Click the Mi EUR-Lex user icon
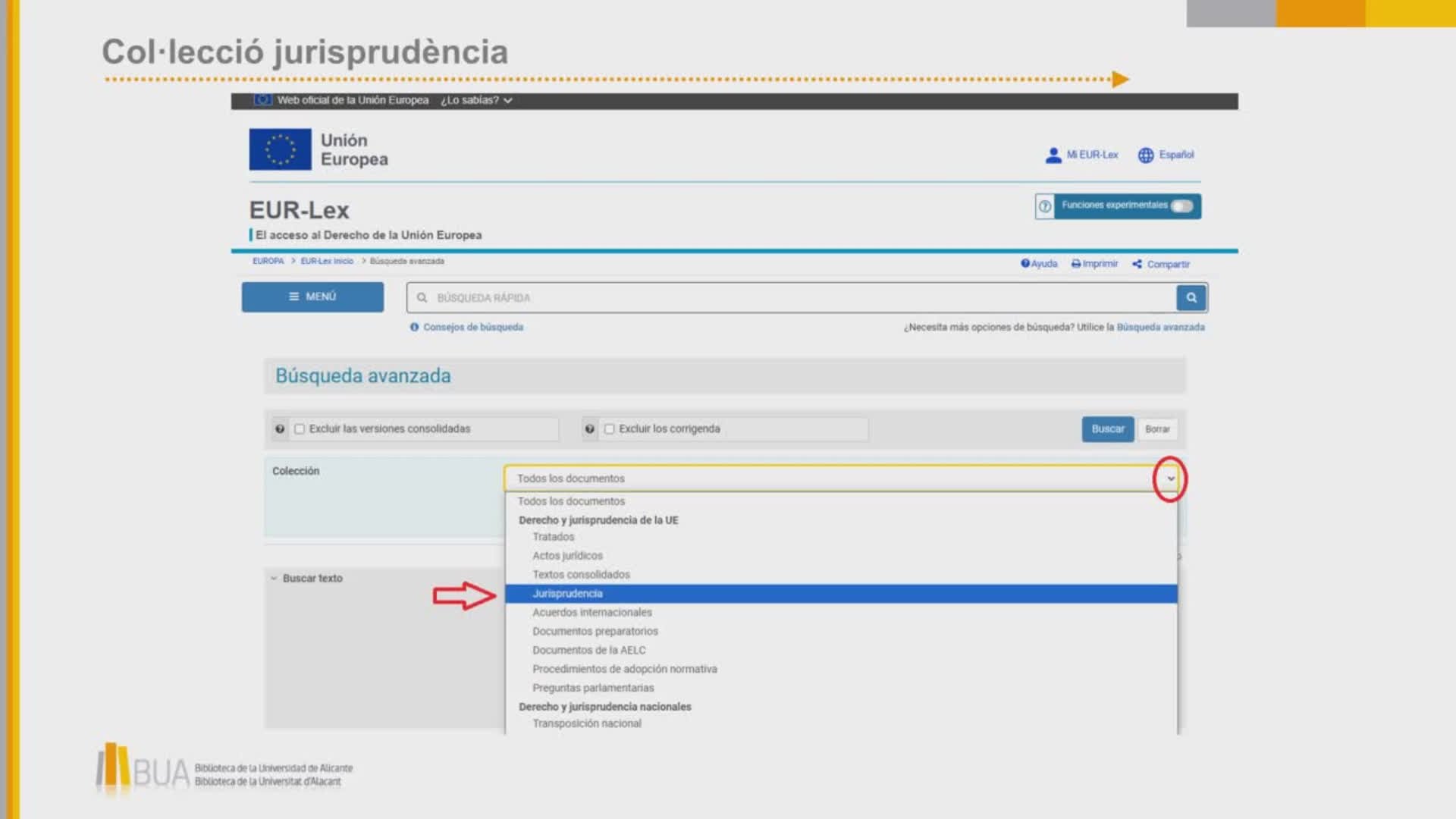The height and width of the screenshot is (819, 1456). click(x=1053, y=155)
